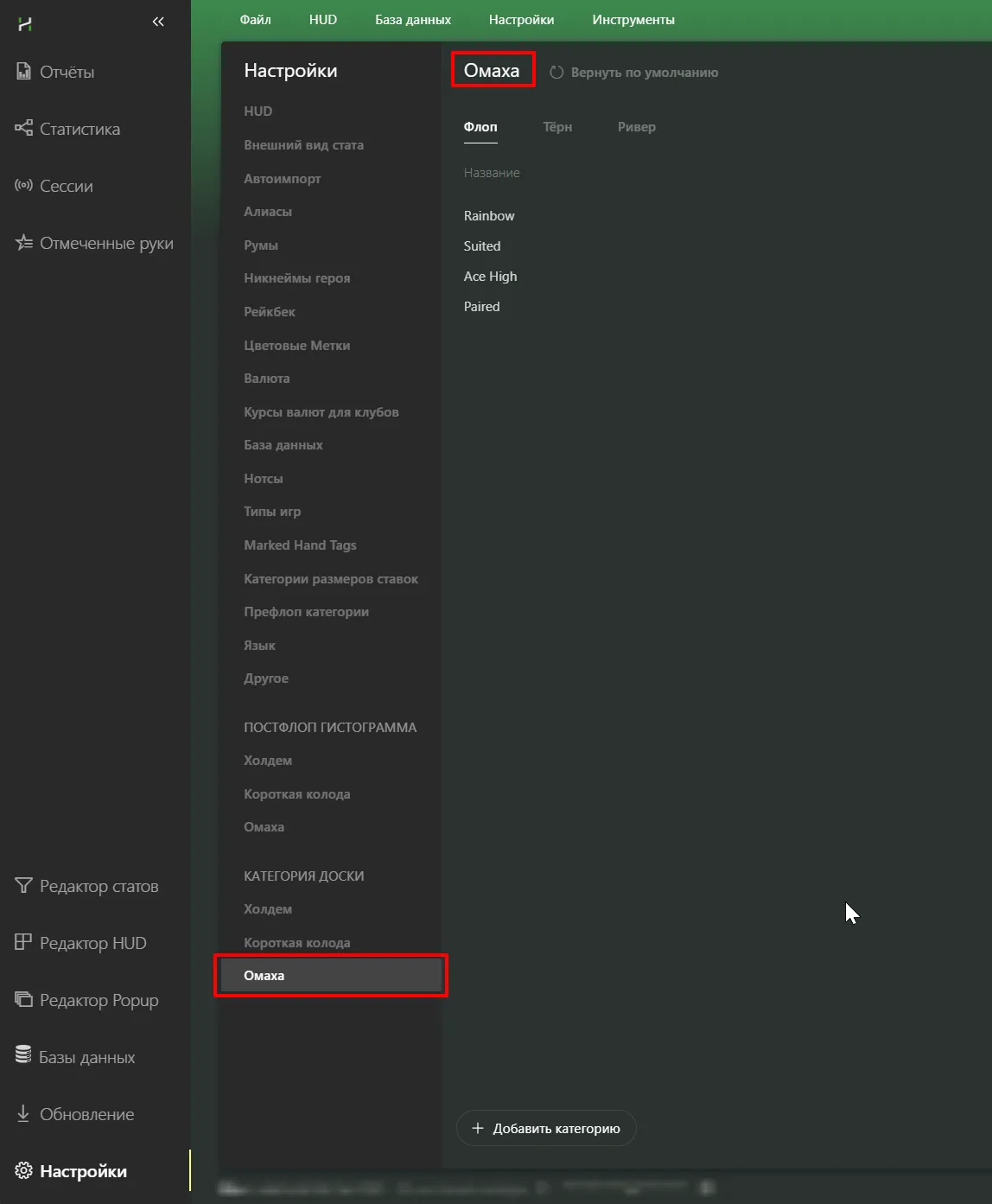The height and width of the screenshot is (1204, 992).
Task: Open the Отчёты reports section
Action: pos(66,72)
